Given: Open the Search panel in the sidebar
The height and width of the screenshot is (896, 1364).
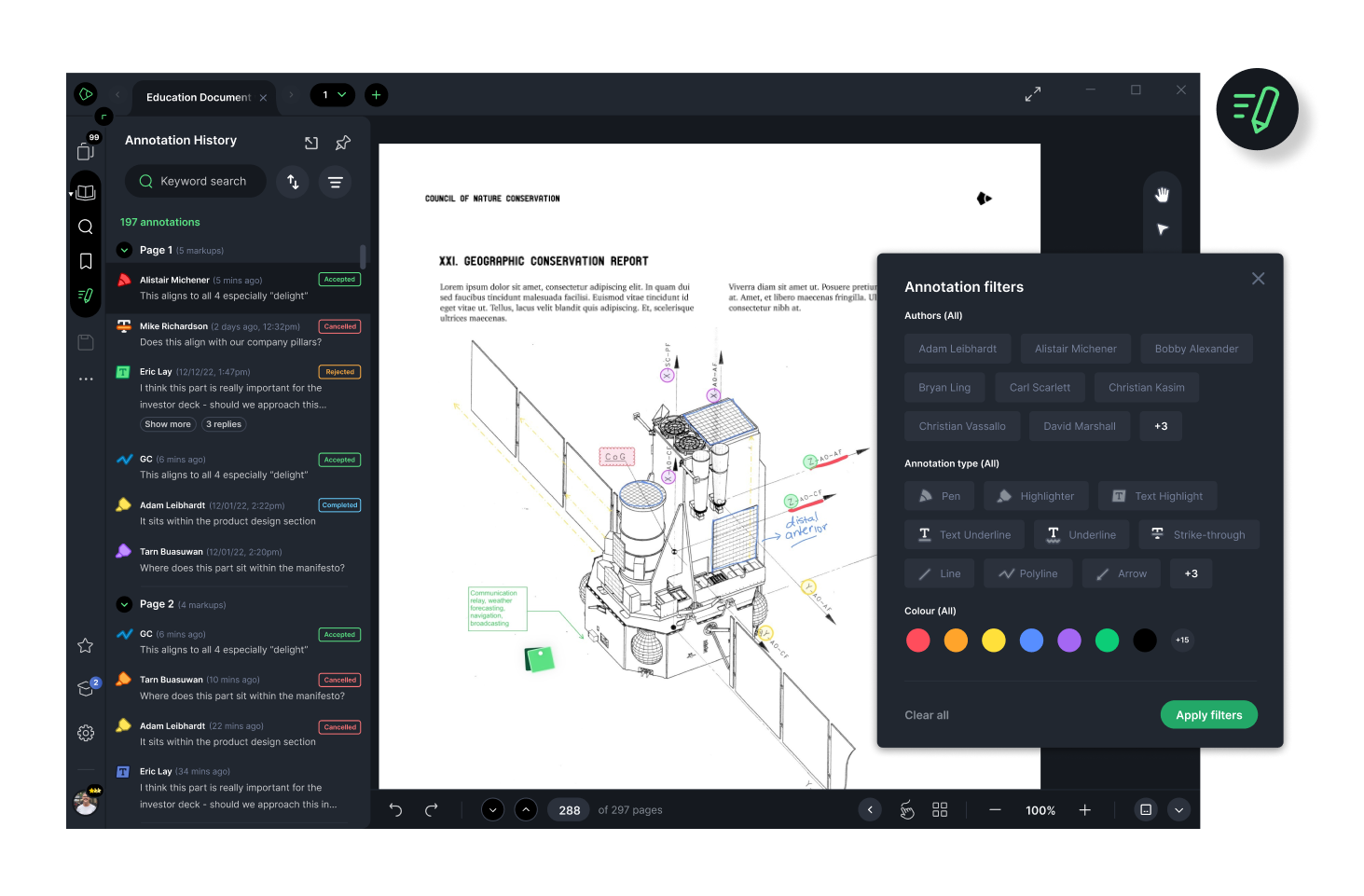Looking at the screenshot, I should [85, 227].
